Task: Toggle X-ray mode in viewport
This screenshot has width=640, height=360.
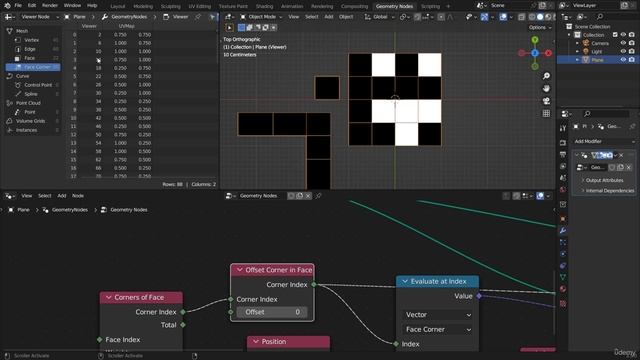Action: coord(522,17)
